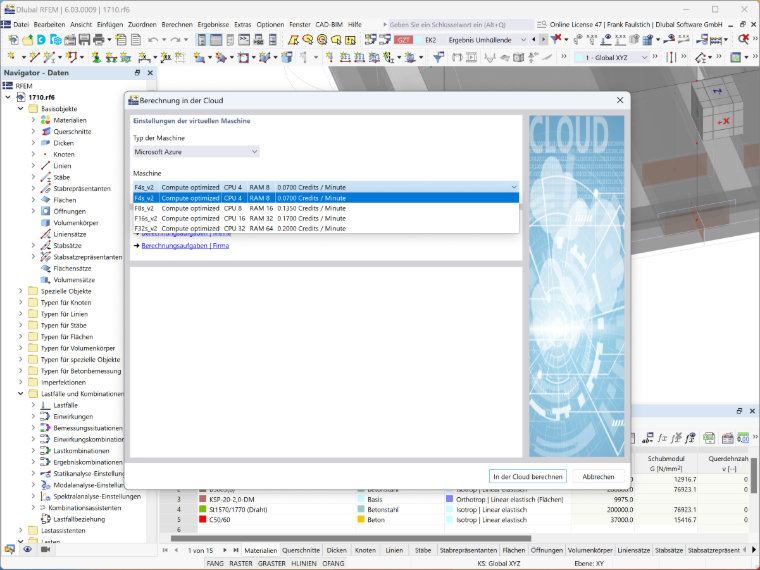Open the Berechnen menu
760x570 pixels.
(177, 24)
